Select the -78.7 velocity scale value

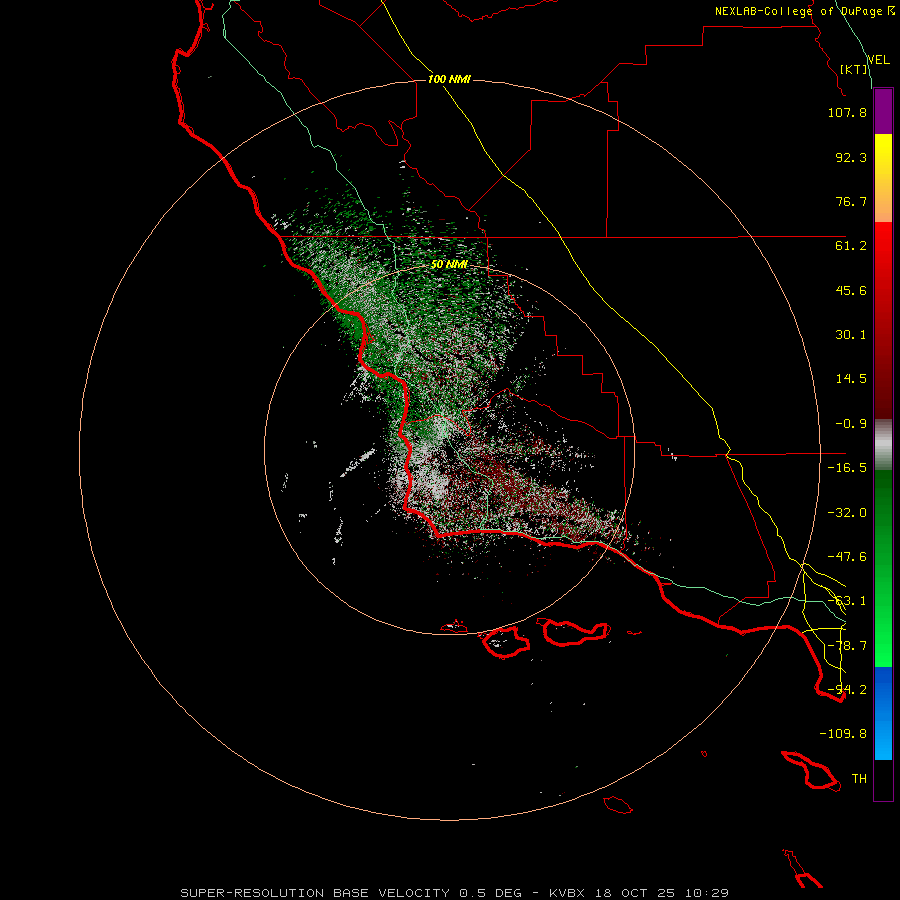(847, 646)
